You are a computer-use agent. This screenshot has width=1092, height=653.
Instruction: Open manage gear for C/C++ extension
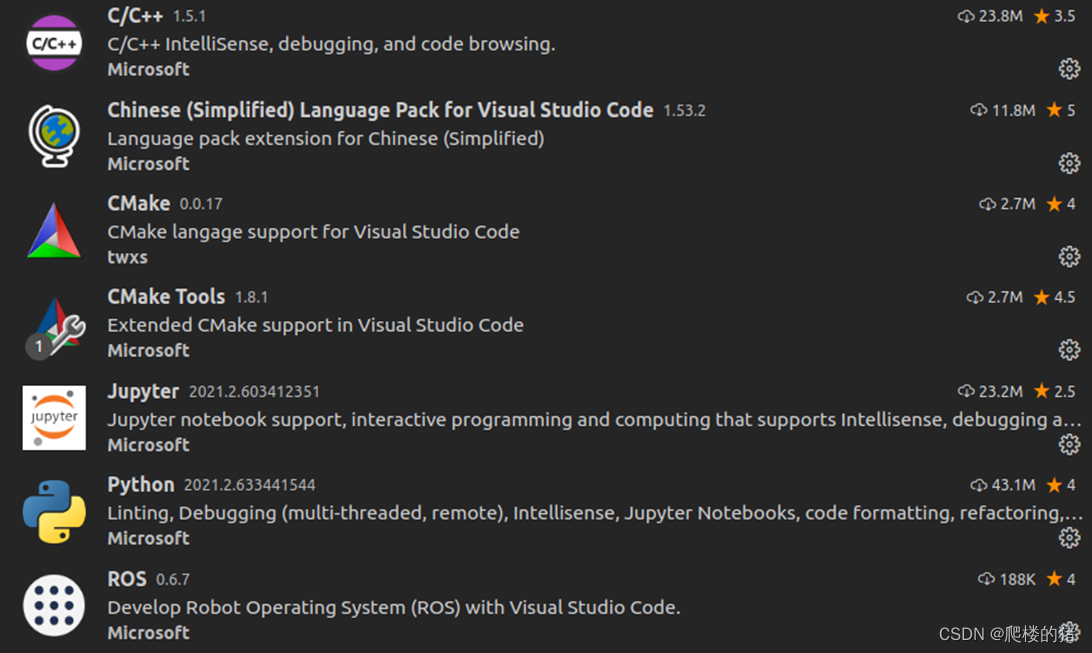click(1069, 68)
